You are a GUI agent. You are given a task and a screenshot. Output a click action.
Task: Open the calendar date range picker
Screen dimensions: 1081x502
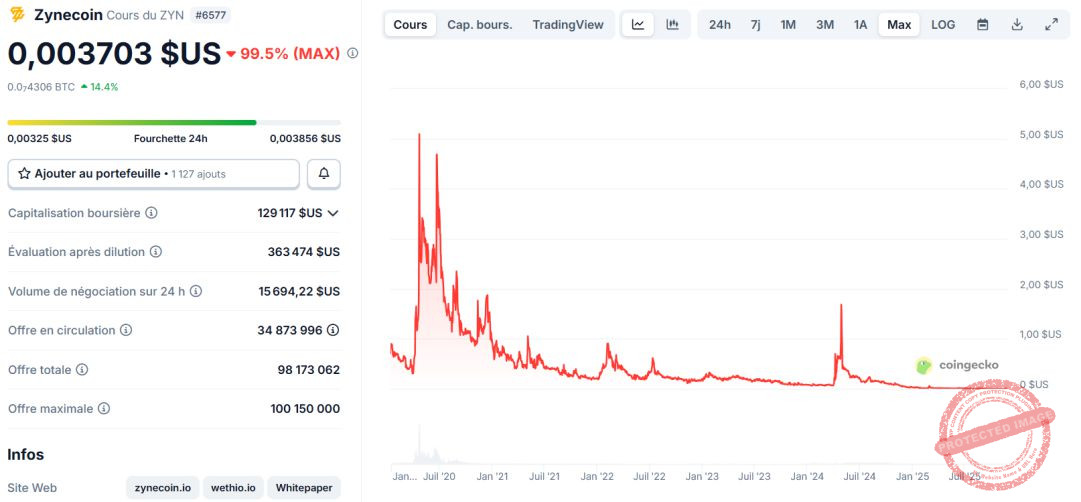click(x=983, y=25)
